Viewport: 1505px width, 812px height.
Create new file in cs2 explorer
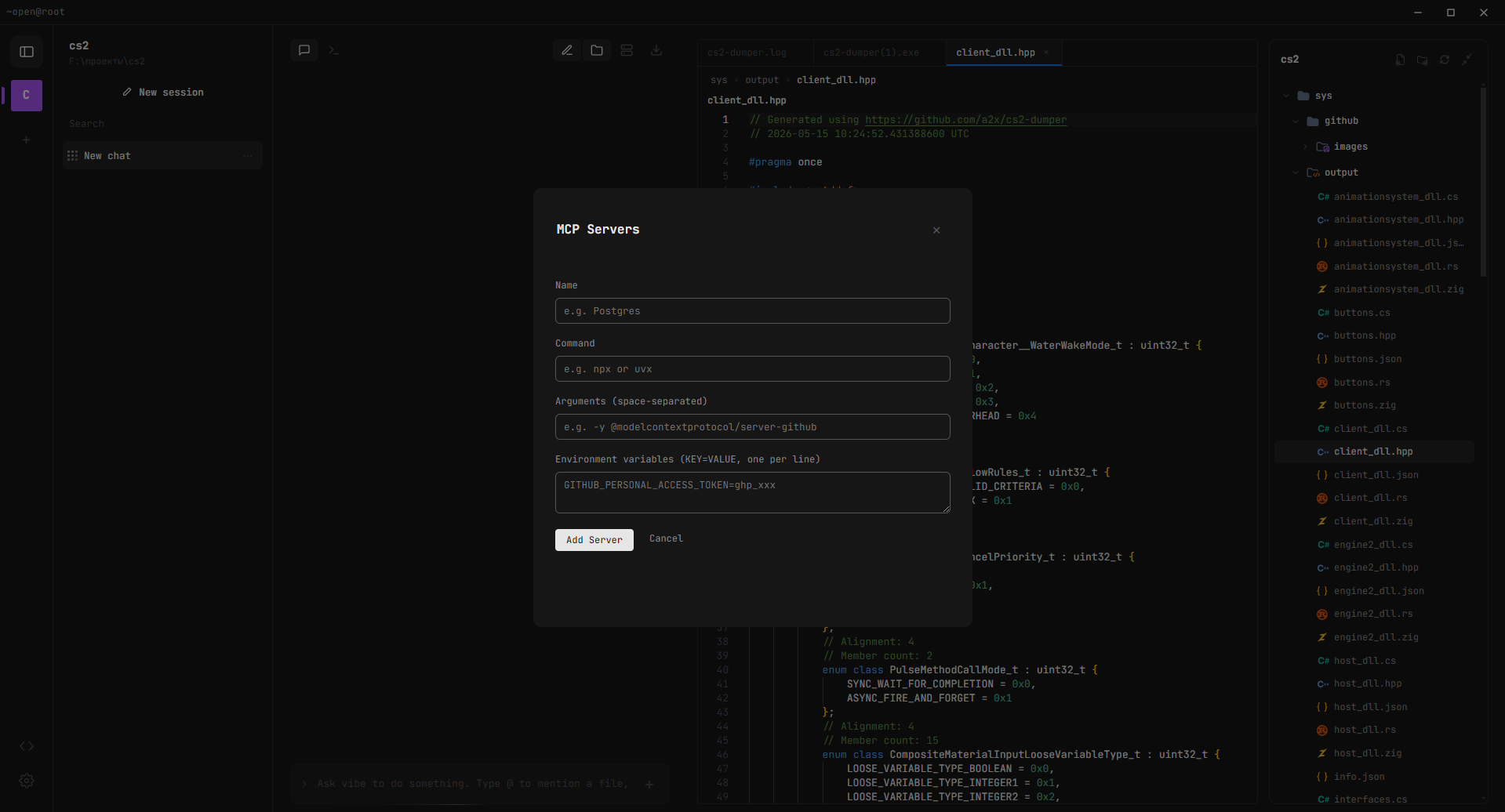(x=1401, y=60)
